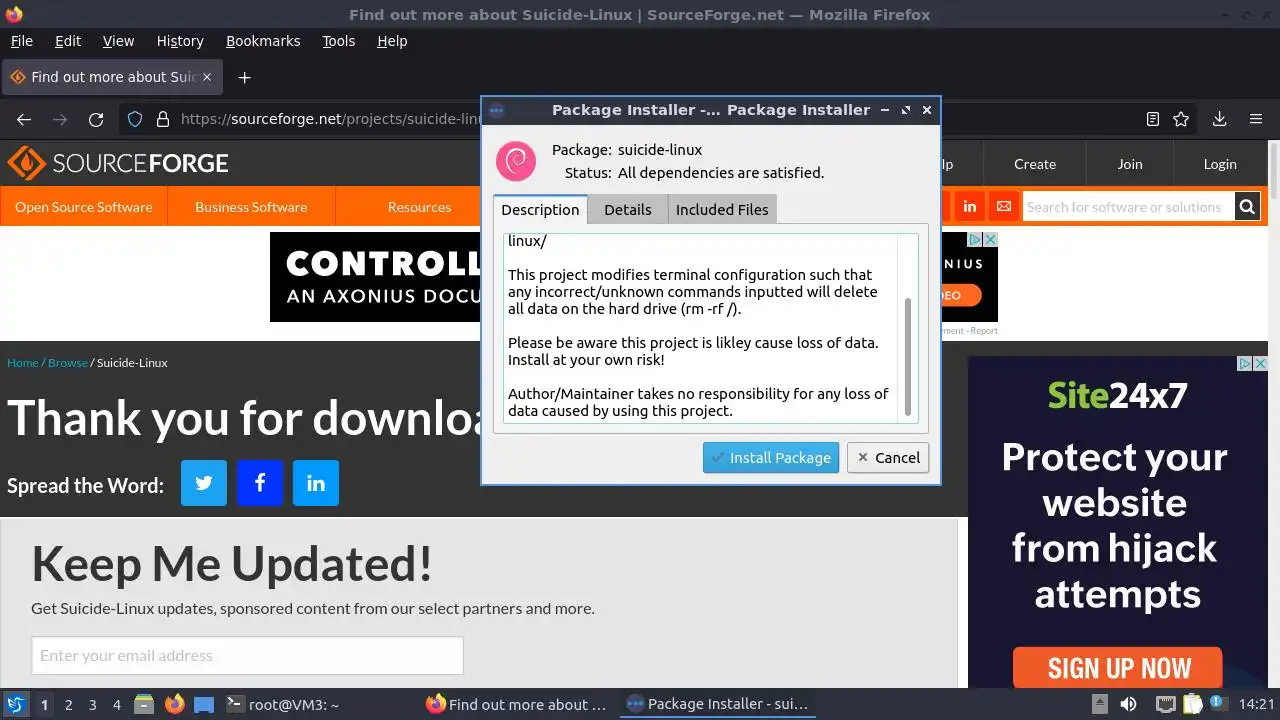Switch to the Details tab
1280x720 pixels.
coord(627,209)
